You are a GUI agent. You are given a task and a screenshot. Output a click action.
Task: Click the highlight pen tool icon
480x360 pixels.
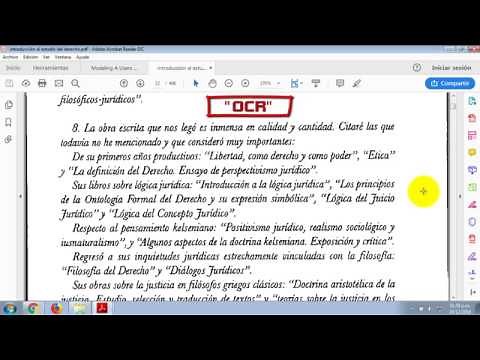[x=357, y=83]
